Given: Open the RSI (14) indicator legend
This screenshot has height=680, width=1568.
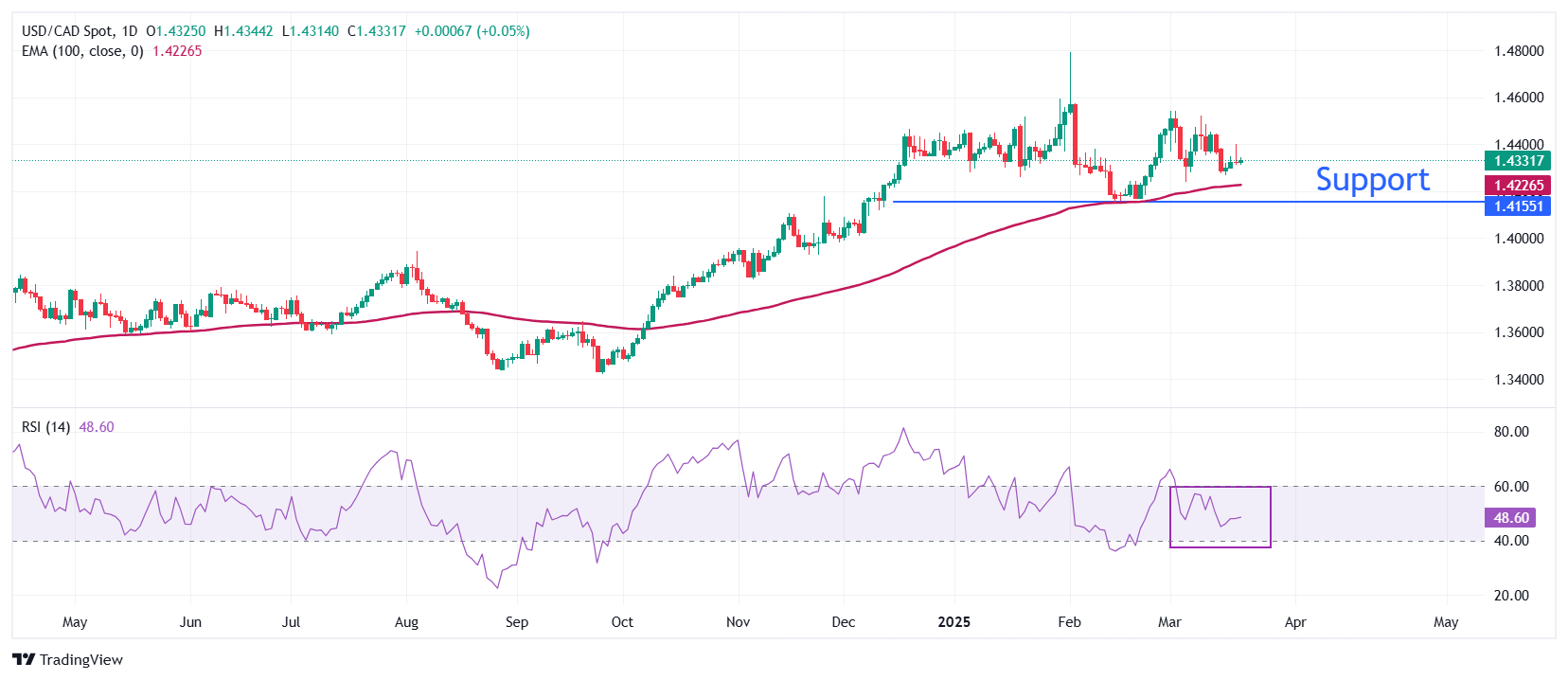Looking at the screenshot, I should 45,427.
